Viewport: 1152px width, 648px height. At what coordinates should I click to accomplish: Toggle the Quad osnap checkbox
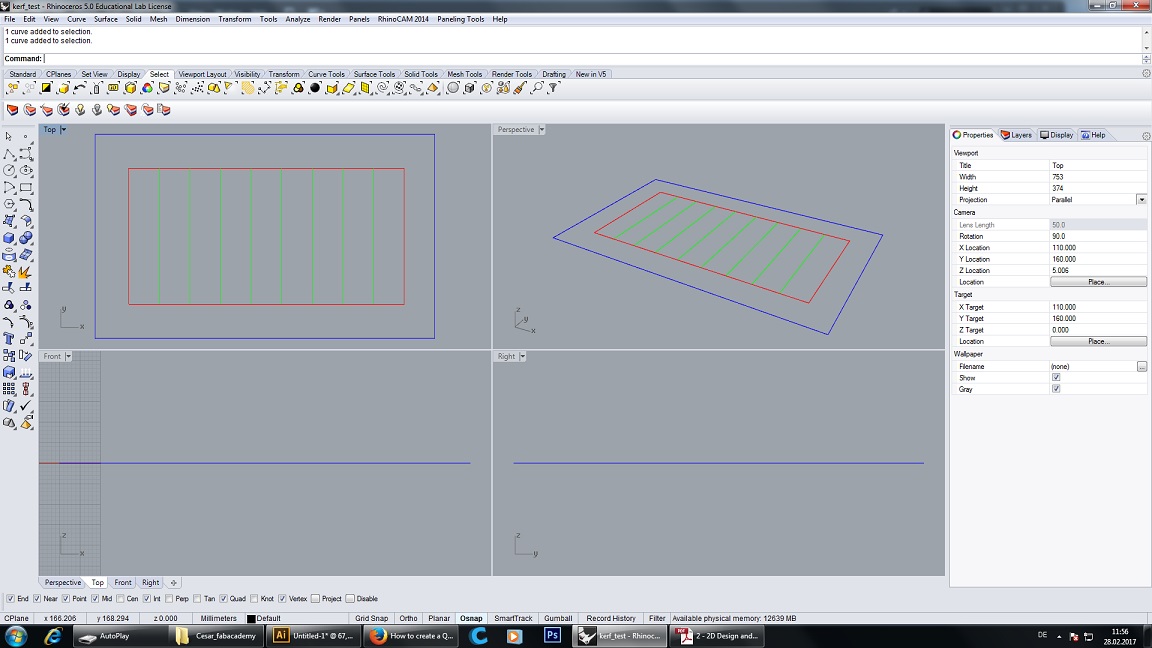pyautogui.click(x=223, y=599)
